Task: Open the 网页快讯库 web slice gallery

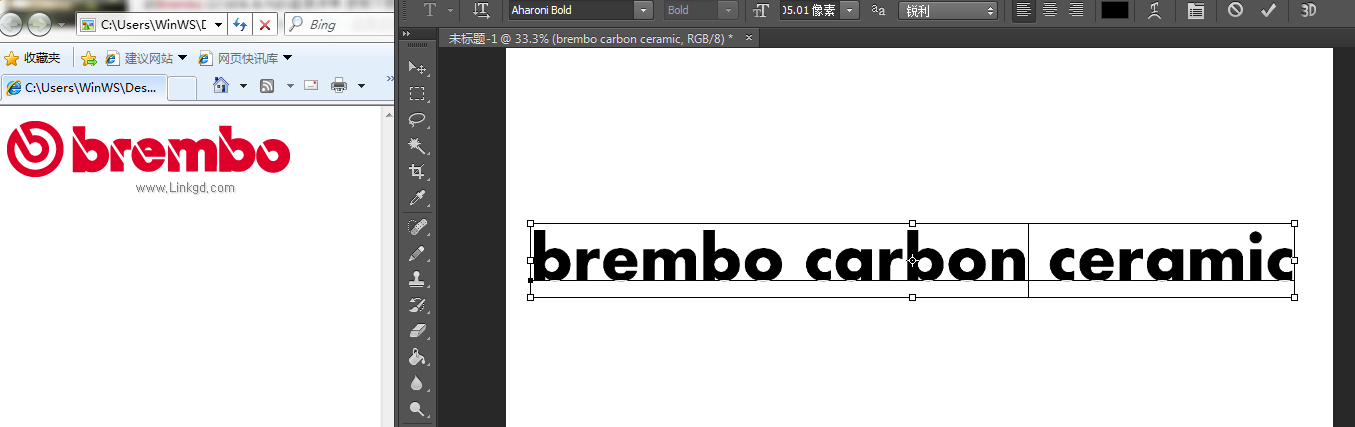Action: click(x=245, y=58)
